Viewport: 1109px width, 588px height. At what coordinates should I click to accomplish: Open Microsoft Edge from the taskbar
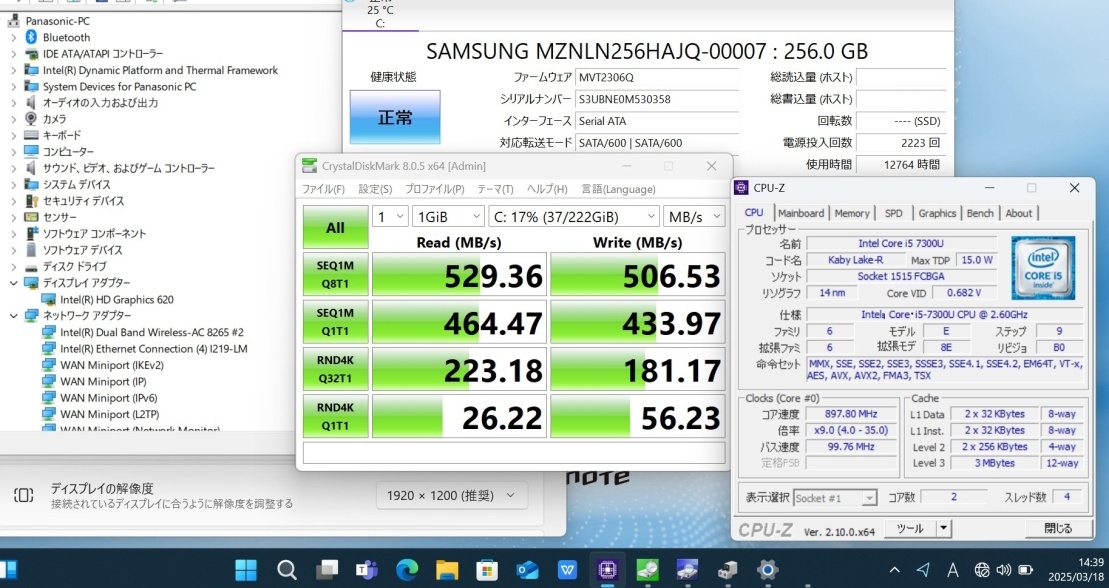pyautogui.click(x=407, y=569)
